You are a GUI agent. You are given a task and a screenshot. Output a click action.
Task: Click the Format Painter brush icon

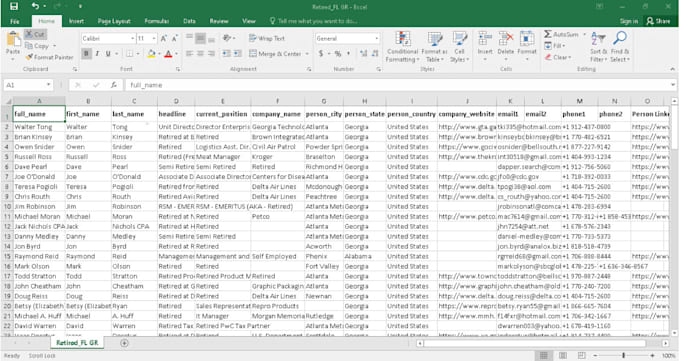29,57
